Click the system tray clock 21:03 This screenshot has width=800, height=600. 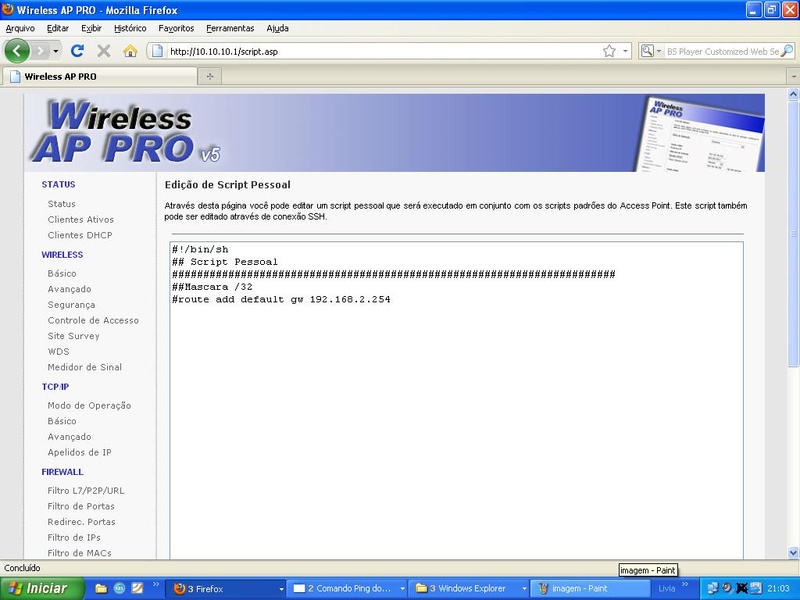coord(778,589)
